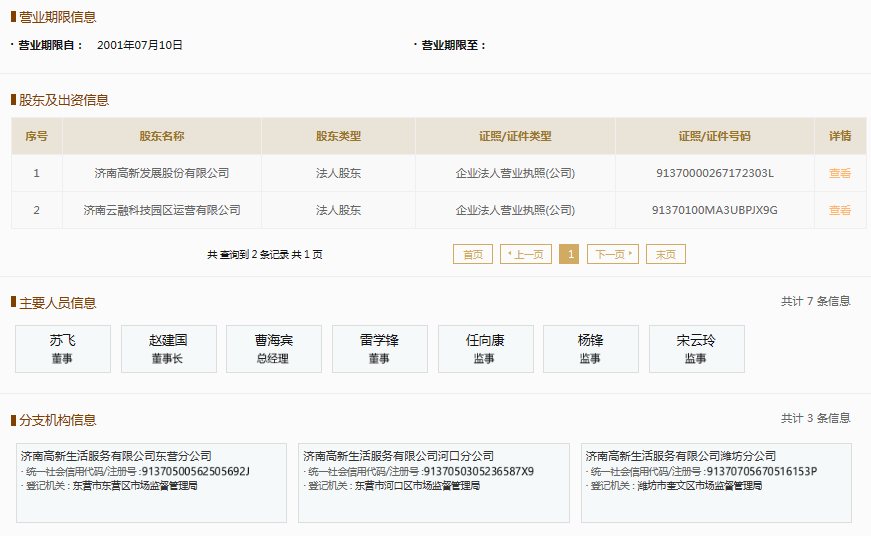The height and width of the screenshot is (536, 871).
Task: Open 东营分公司 branch card
Action: (x=151, y=483)
